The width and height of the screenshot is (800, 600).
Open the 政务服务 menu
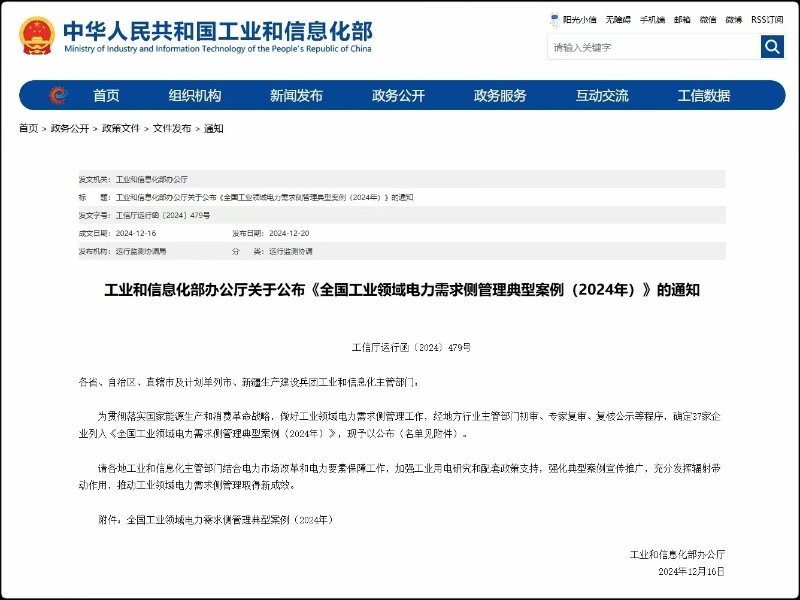click(498, 95)
